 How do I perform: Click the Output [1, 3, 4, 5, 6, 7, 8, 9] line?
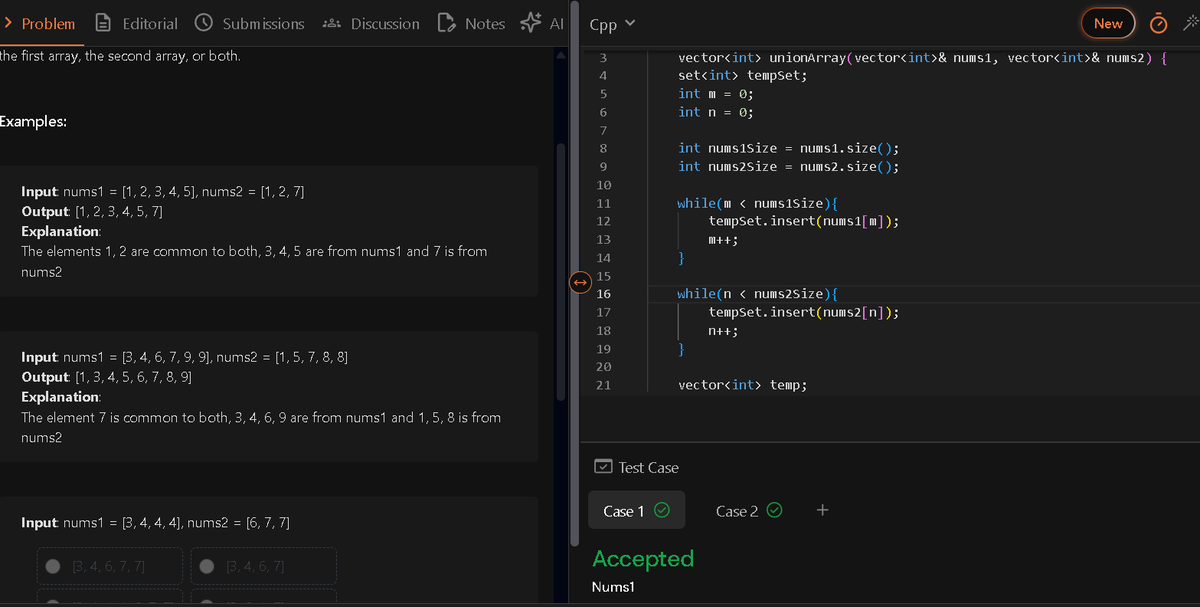[x=107, y=377]
